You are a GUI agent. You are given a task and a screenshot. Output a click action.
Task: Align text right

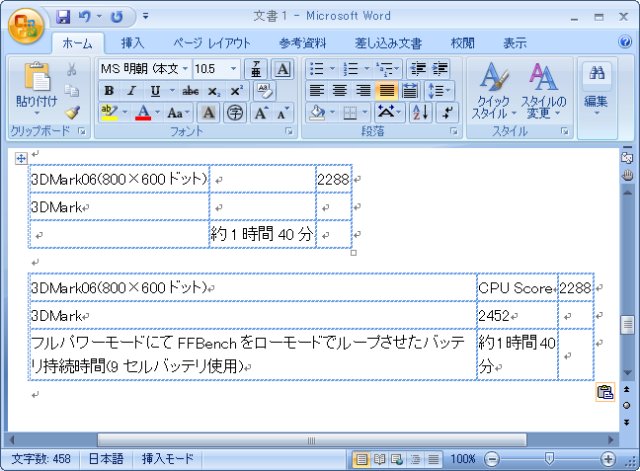tap(363, 91)
